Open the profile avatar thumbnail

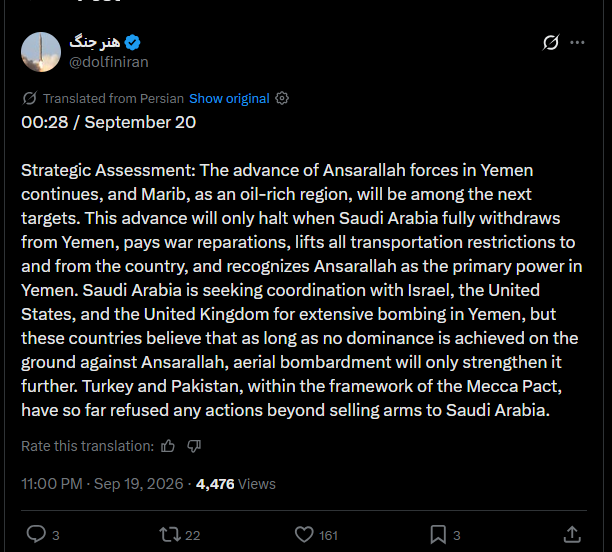point(41,52)
